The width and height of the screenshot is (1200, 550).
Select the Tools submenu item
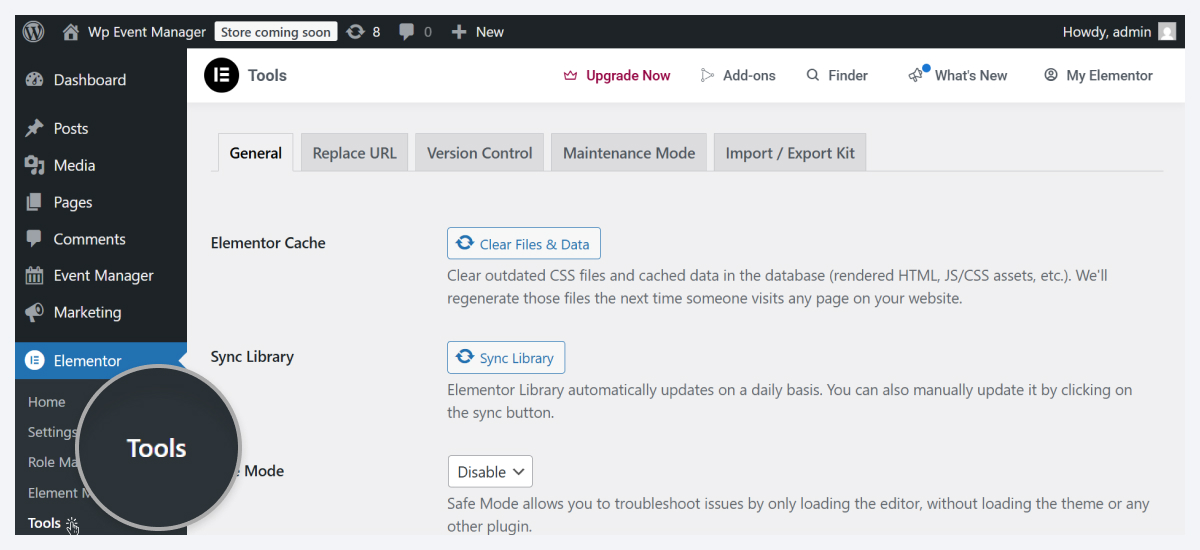point(44,523)
